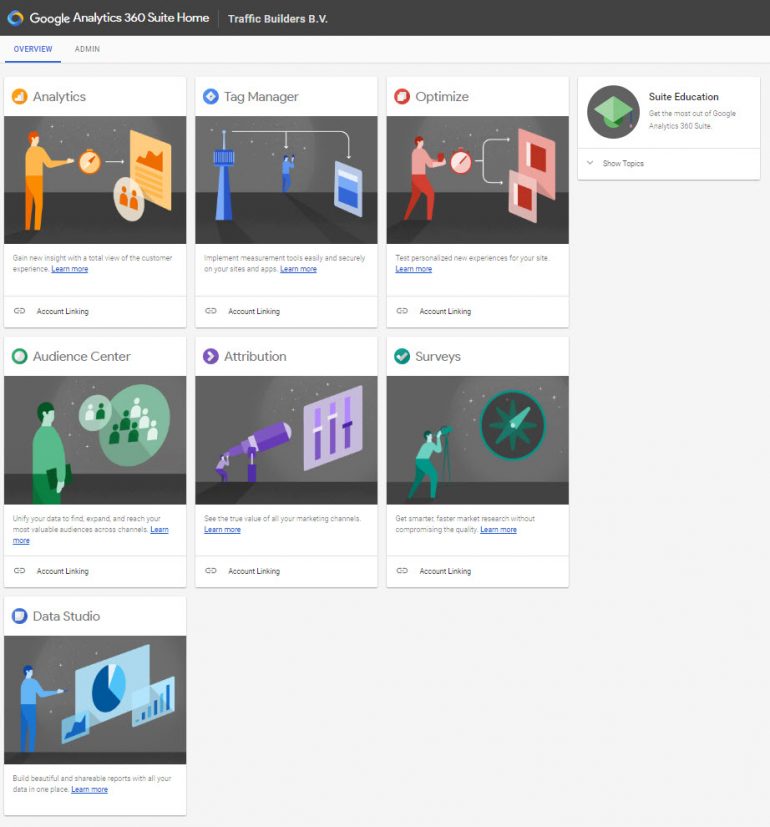Click Google Analytics 360 Suite Home title
Viewport: 770px width, 827px height.
[x=119, y=18]
